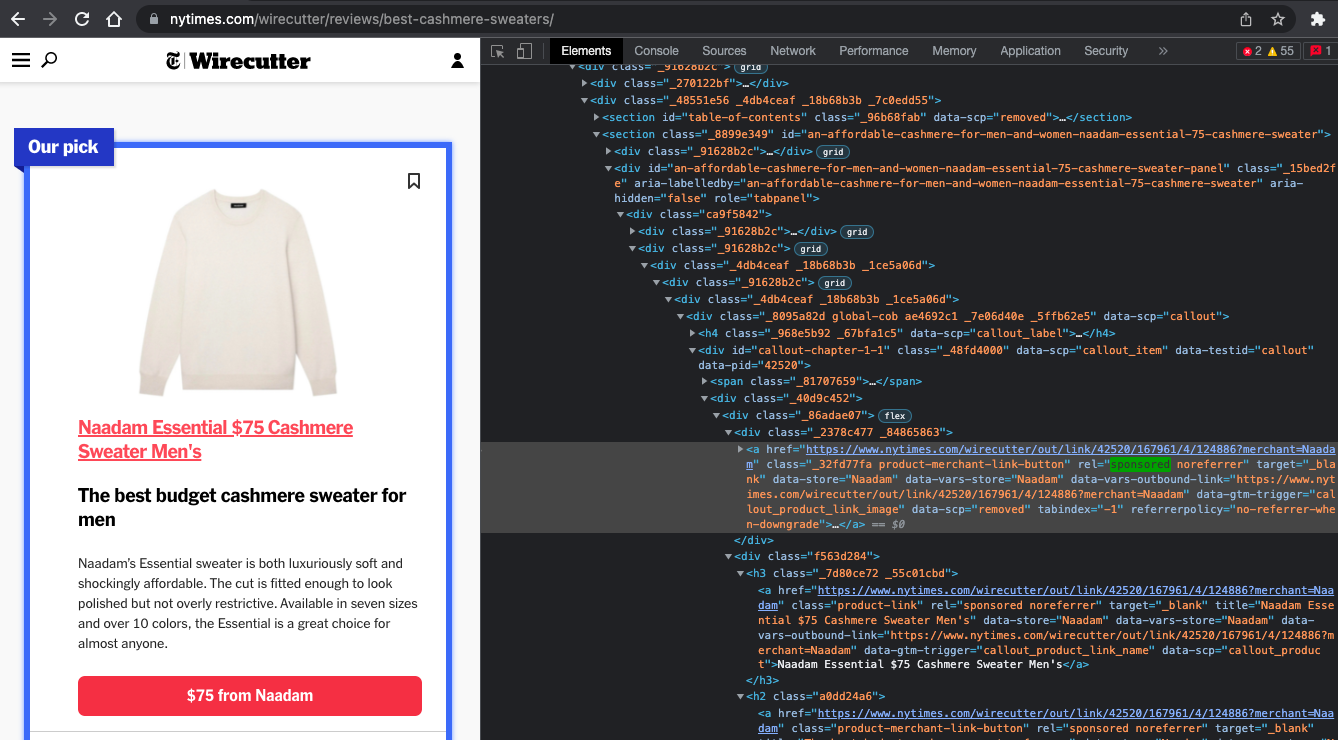Open the share icon in the toolbar
1338x740 pixels.
[x=1245, y=17]
